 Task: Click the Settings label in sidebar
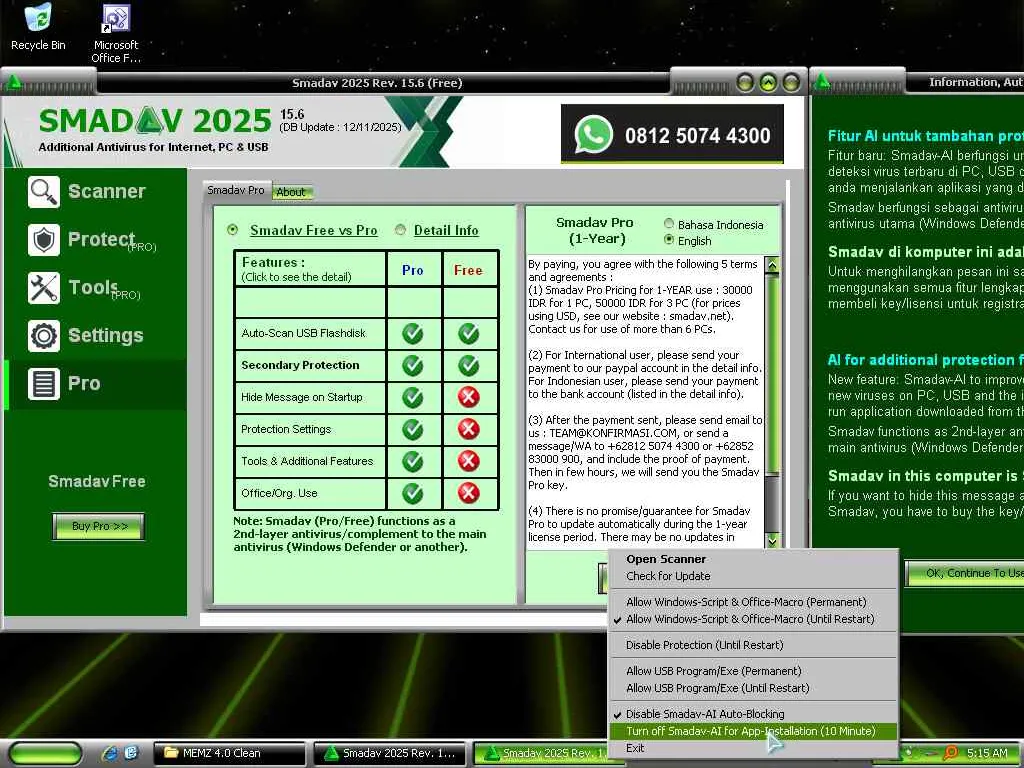click(106, 336)
